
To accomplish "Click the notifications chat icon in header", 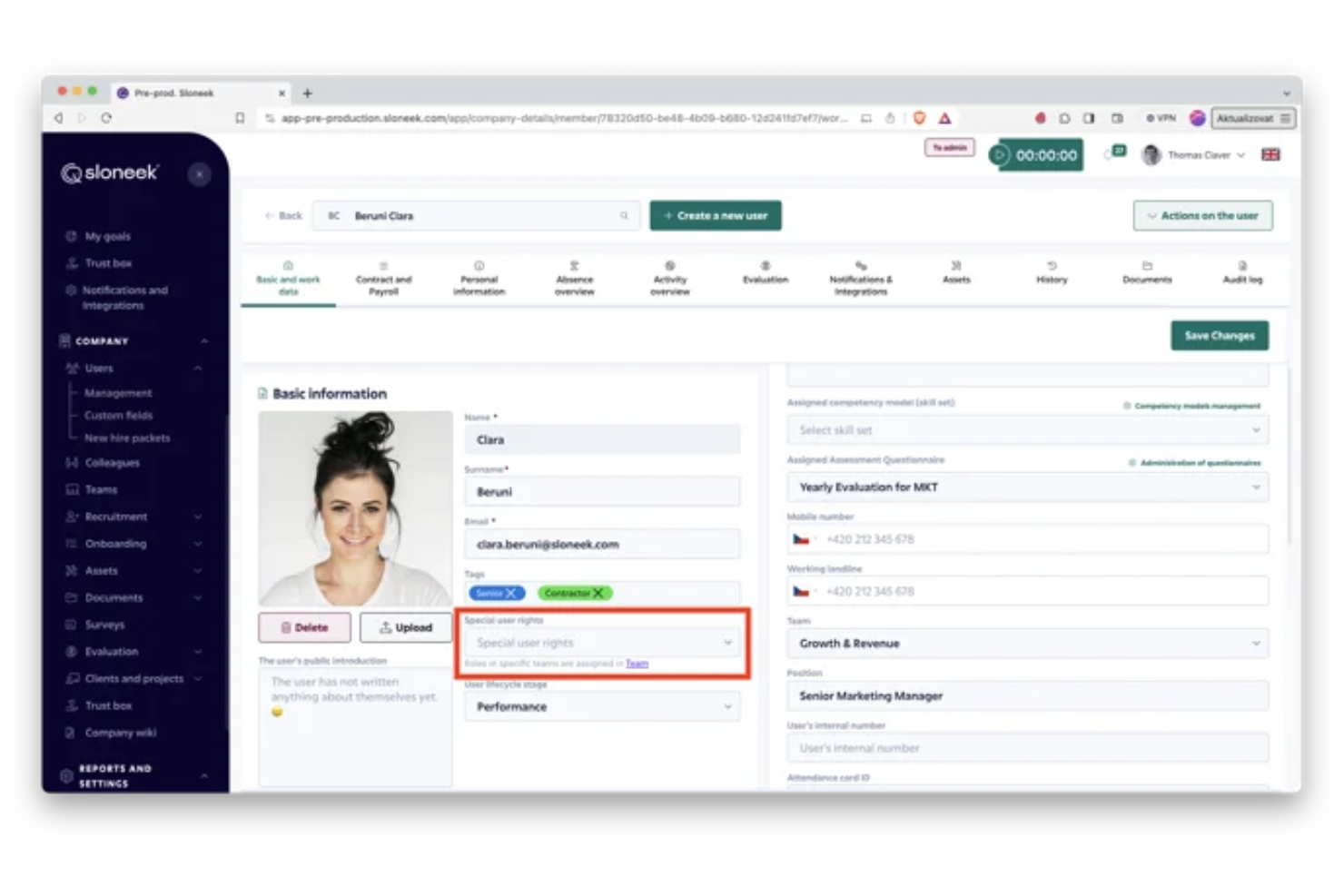I will 1114,153.
